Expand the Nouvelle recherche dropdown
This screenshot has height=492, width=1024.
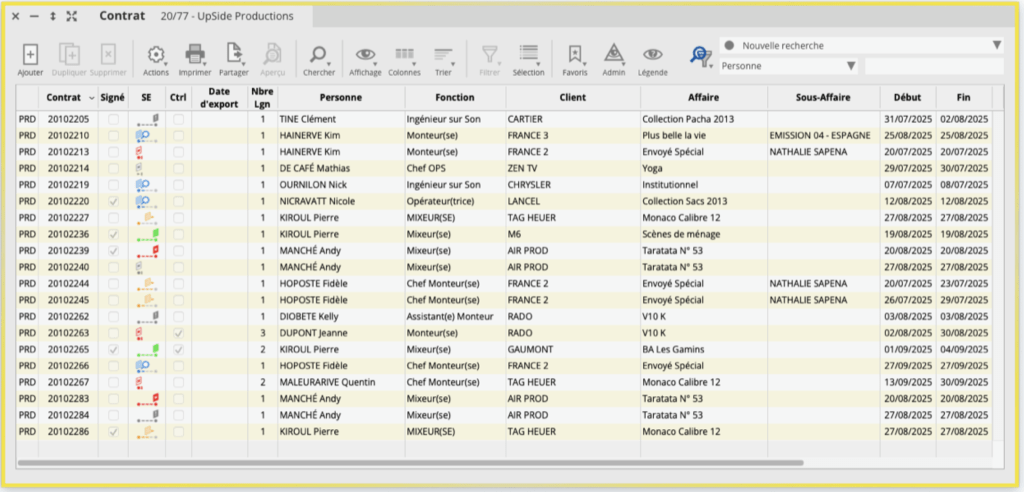coord(996,45)
